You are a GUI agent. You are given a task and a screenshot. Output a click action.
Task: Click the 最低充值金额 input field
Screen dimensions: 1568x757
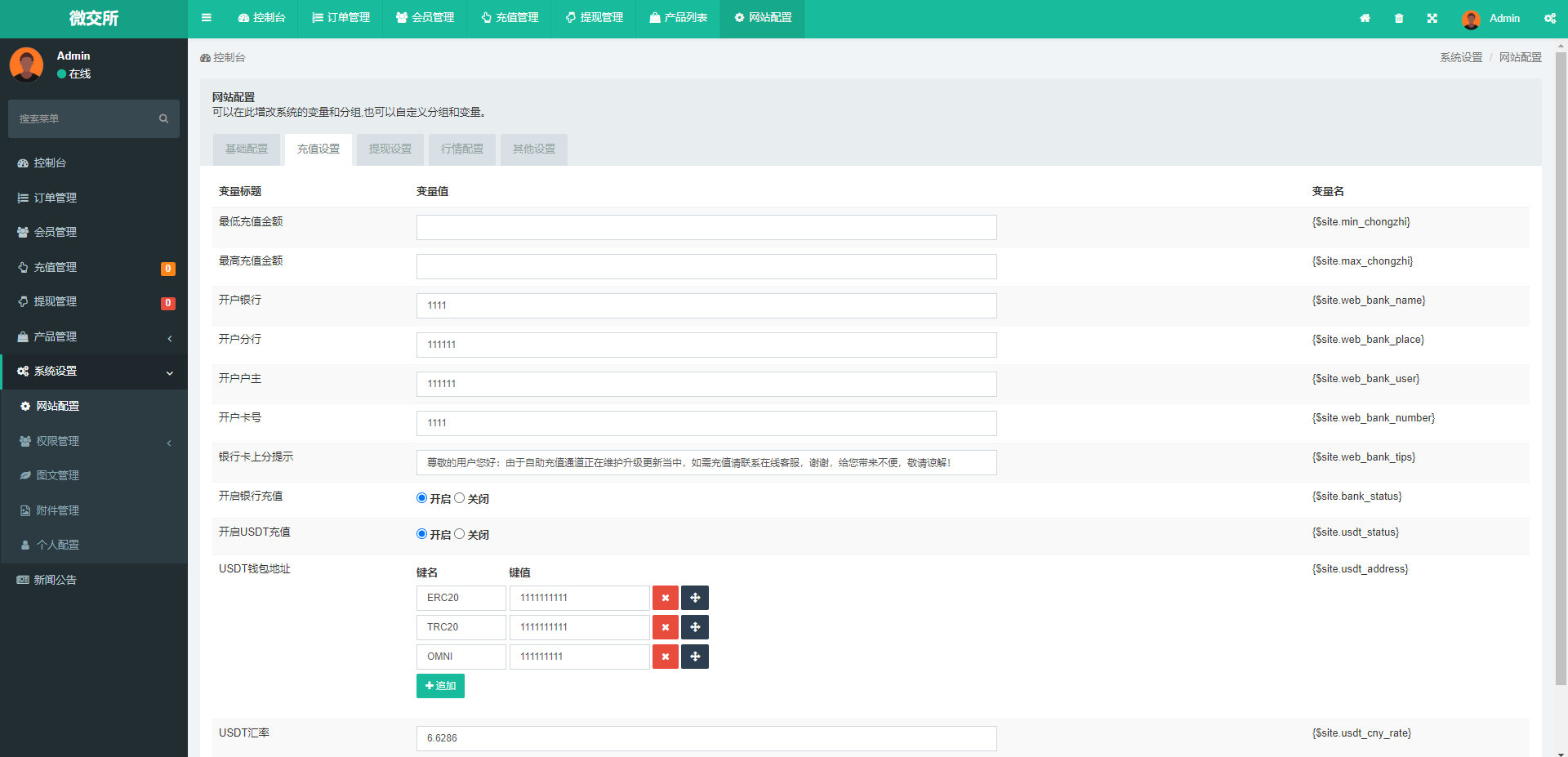tap(706, 227)
